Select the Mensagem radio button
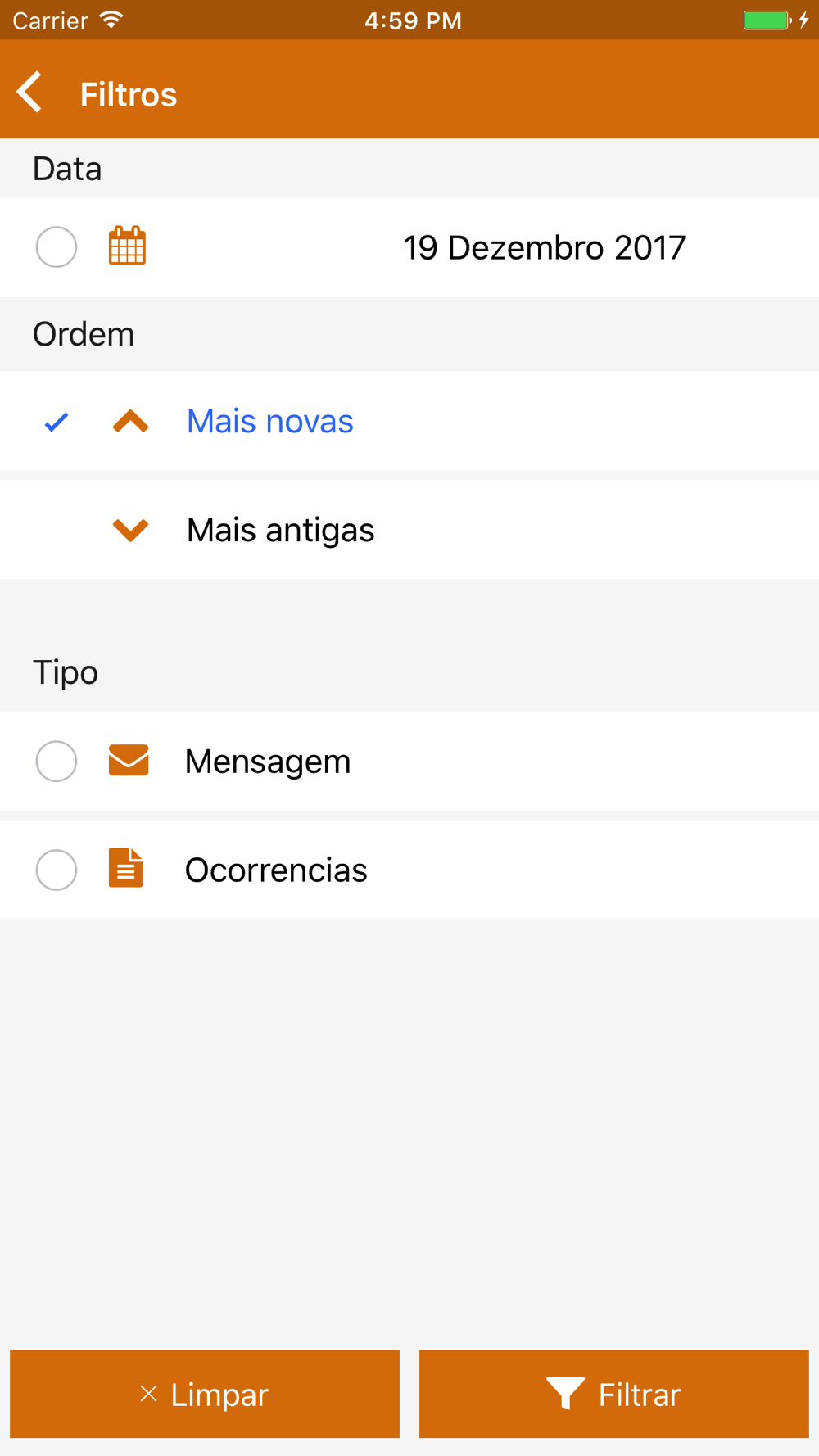This screenshot has width=819, height=1456. click(x=57, y=761)
